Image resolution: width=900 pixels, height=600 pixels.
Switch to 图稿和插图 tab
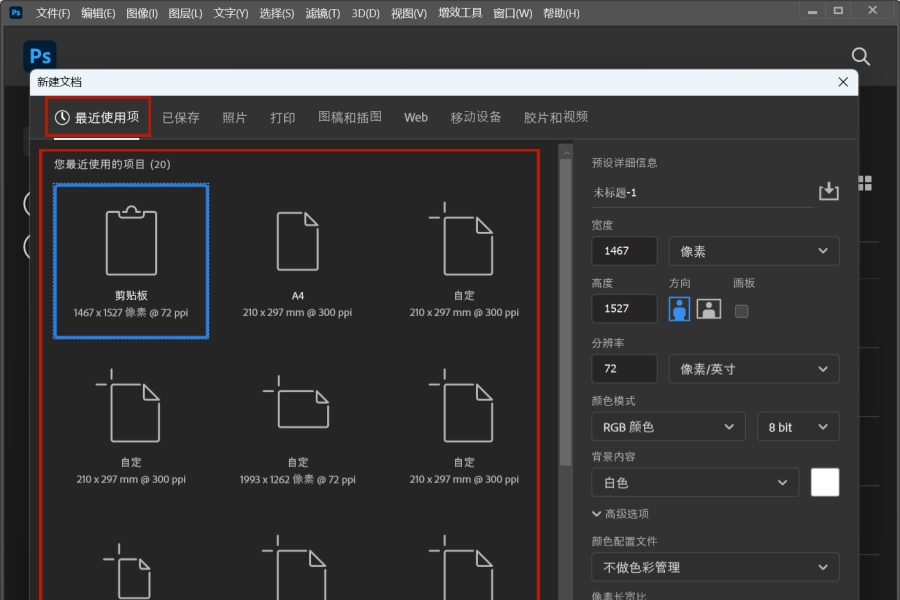coord(350,117)
